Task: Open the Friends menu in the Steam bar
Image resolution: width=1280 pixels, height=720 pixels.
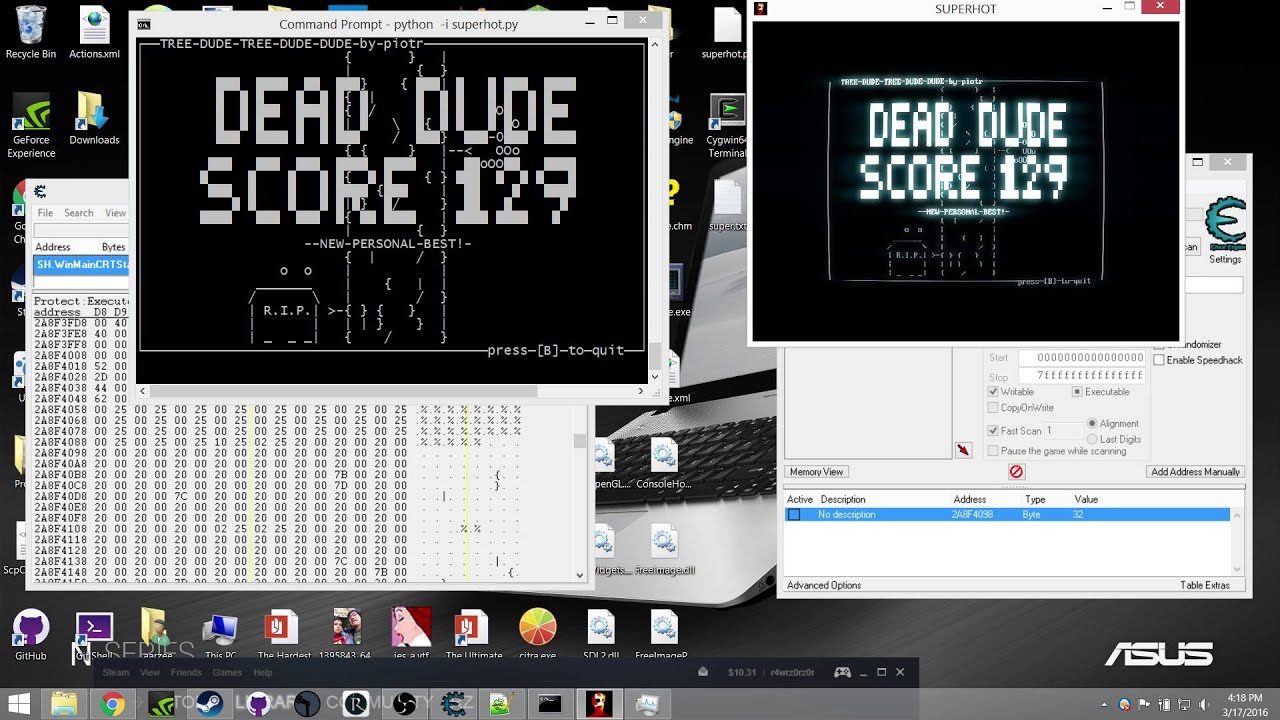Action: click(186, 672)
